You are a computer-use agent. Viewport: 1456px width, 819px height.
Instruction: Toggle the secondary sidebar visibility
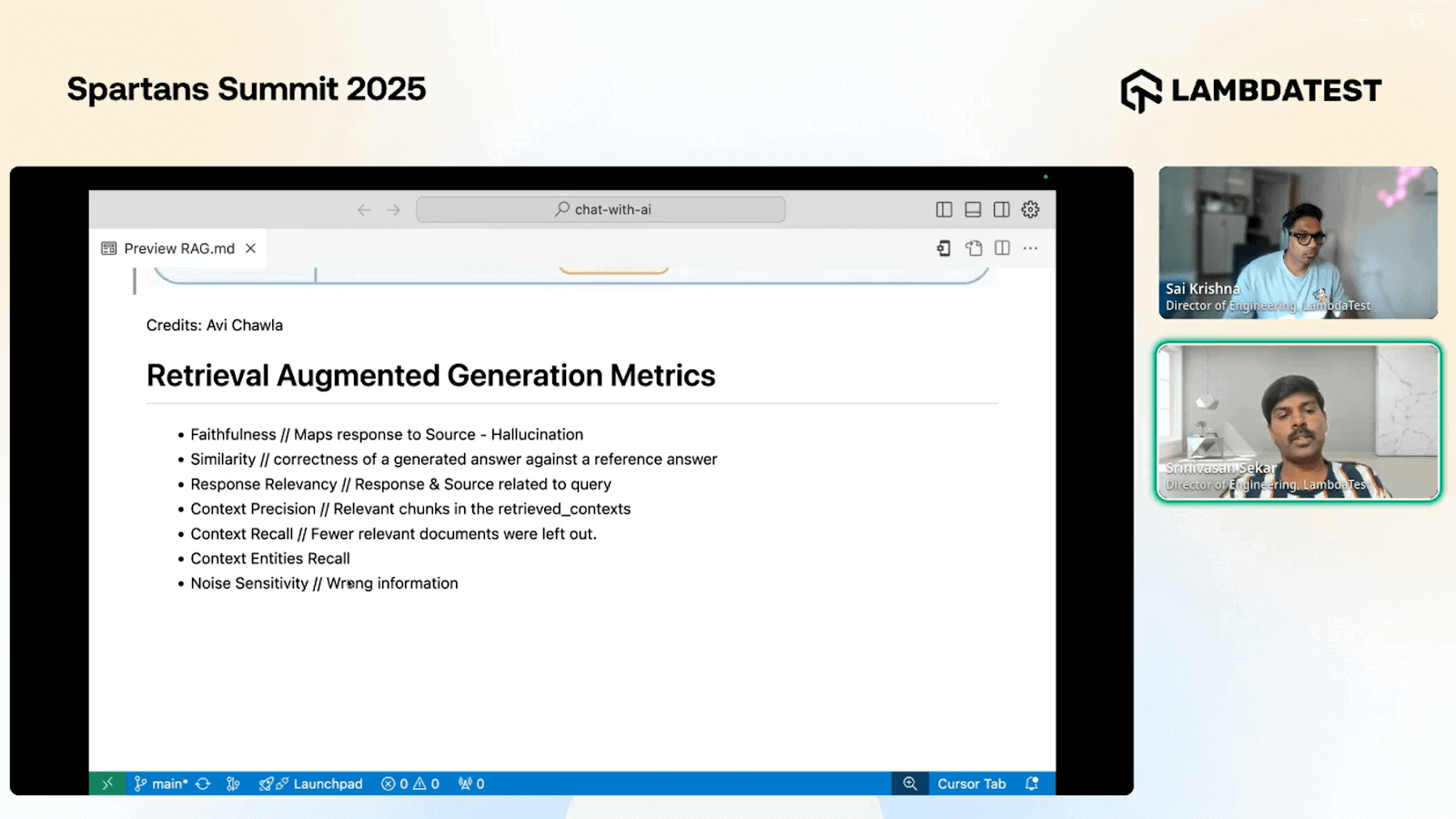(1002, 208)
